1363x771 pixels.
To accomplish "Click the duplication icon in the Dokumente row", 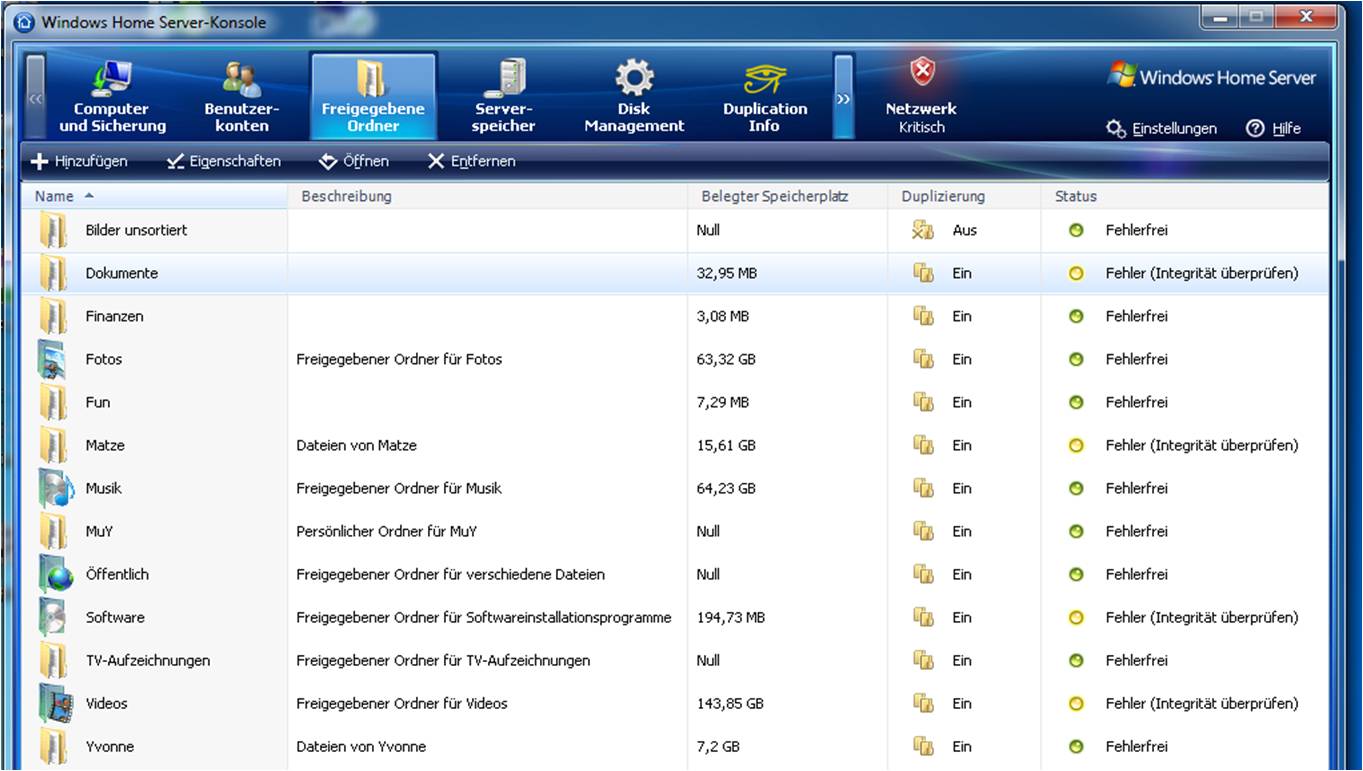I will pos(923,273).
